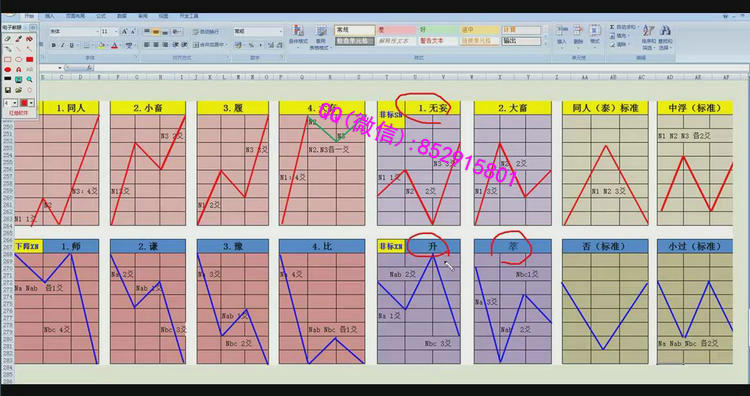Select the magnifier tool in annotation panel
The width and height of the screenshot is (750, 396).
[x=30, y=79]
